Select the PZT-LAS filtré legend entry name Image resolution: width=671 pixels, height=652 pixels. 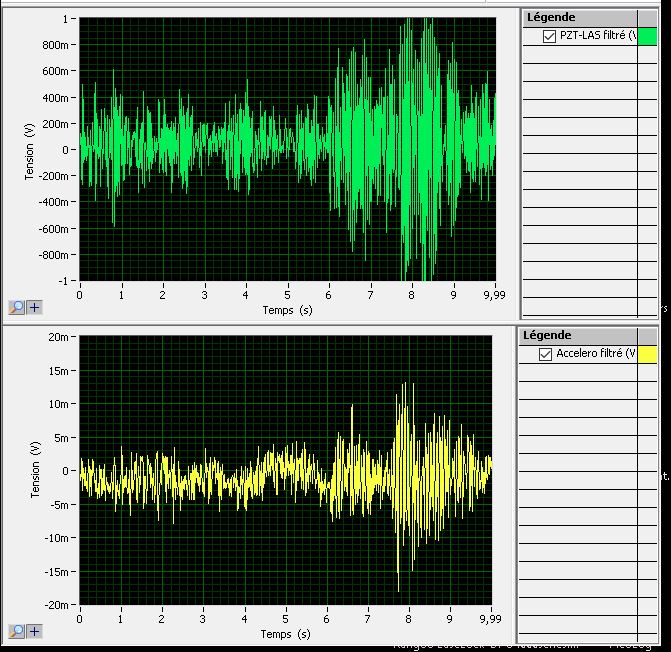(x=598, y=36)
